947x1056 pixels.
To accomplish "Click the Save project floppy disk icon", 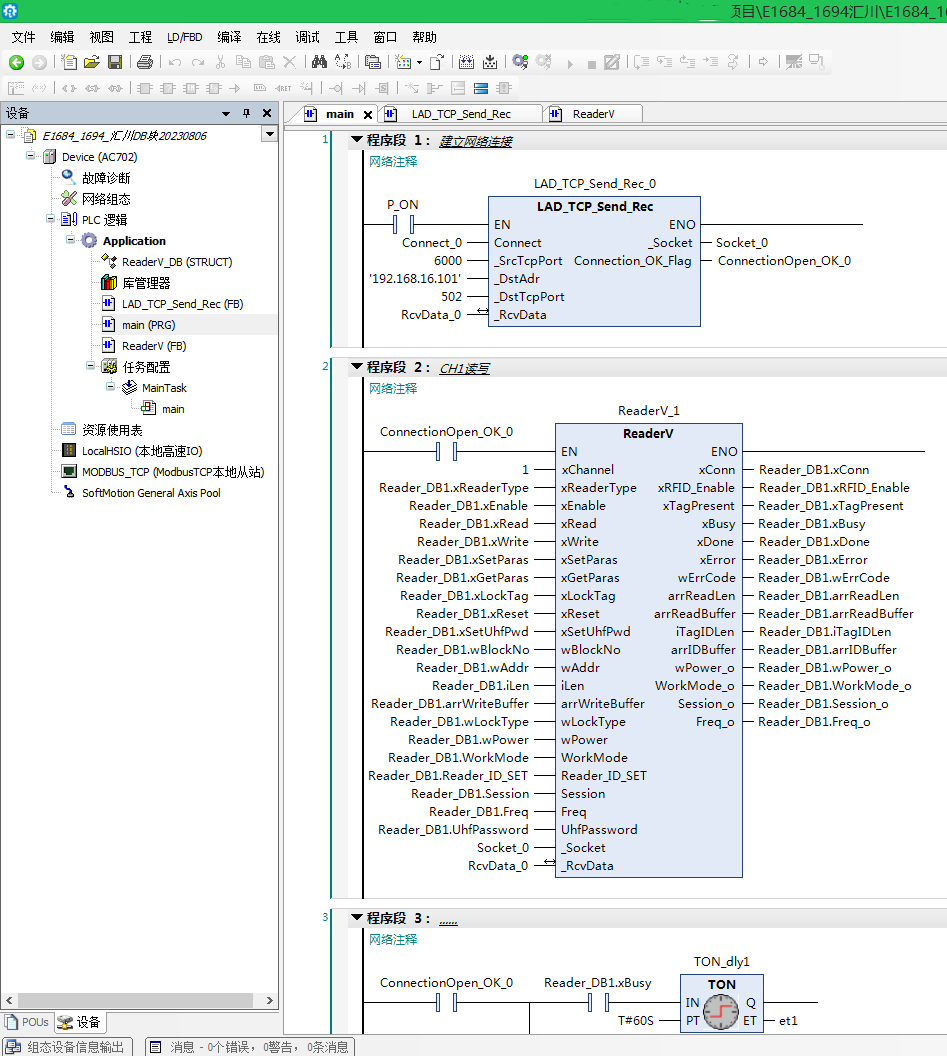I will point(115,62).
